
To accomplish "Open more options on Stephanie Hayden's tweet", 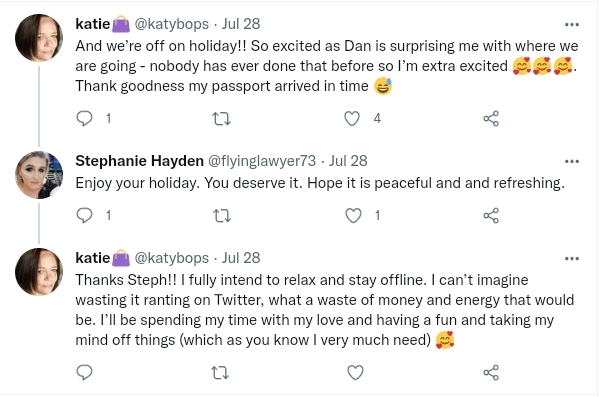I will pyautogui.click(x=572, y=161).
